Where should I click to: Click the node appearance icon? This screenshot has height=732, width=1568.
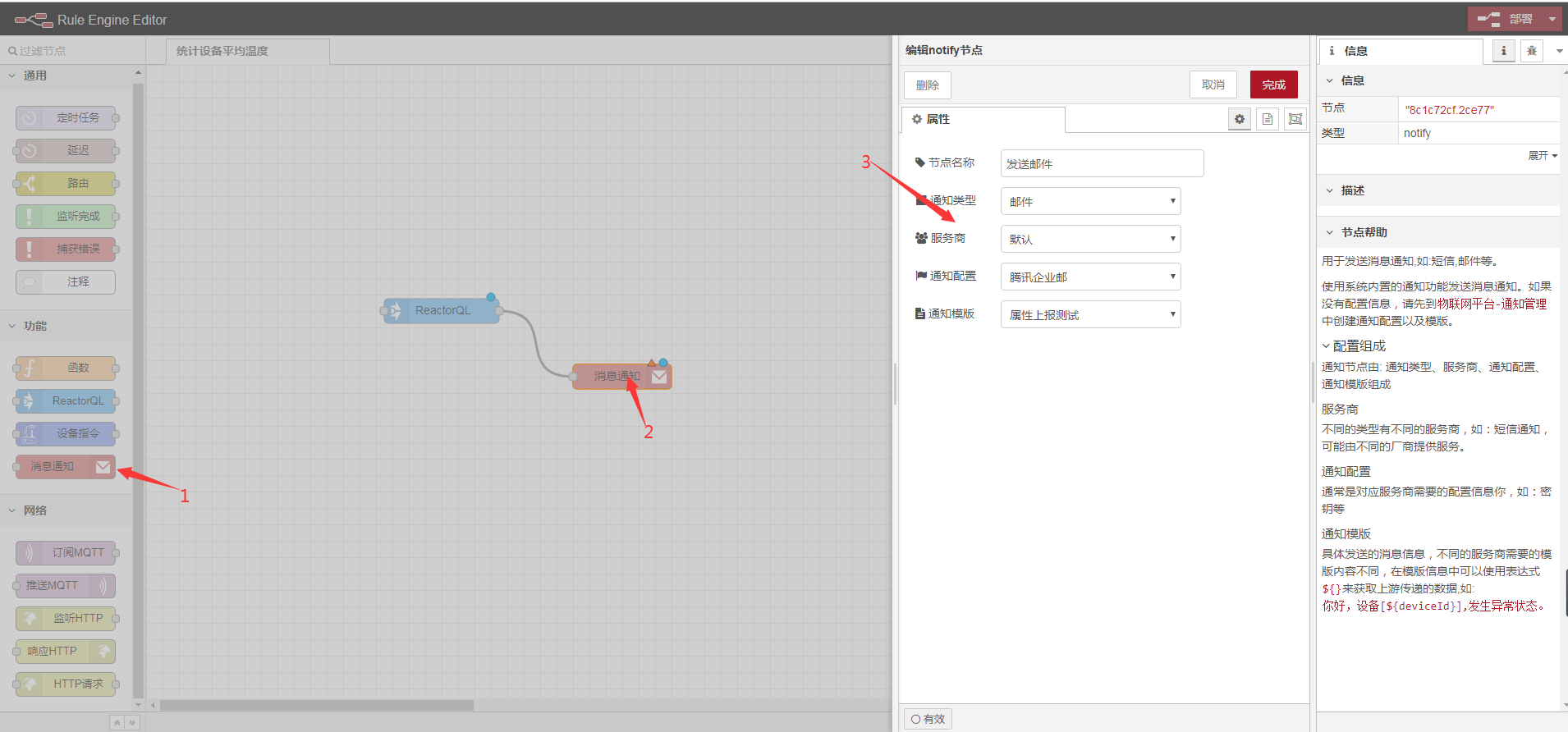point(1295,119)
